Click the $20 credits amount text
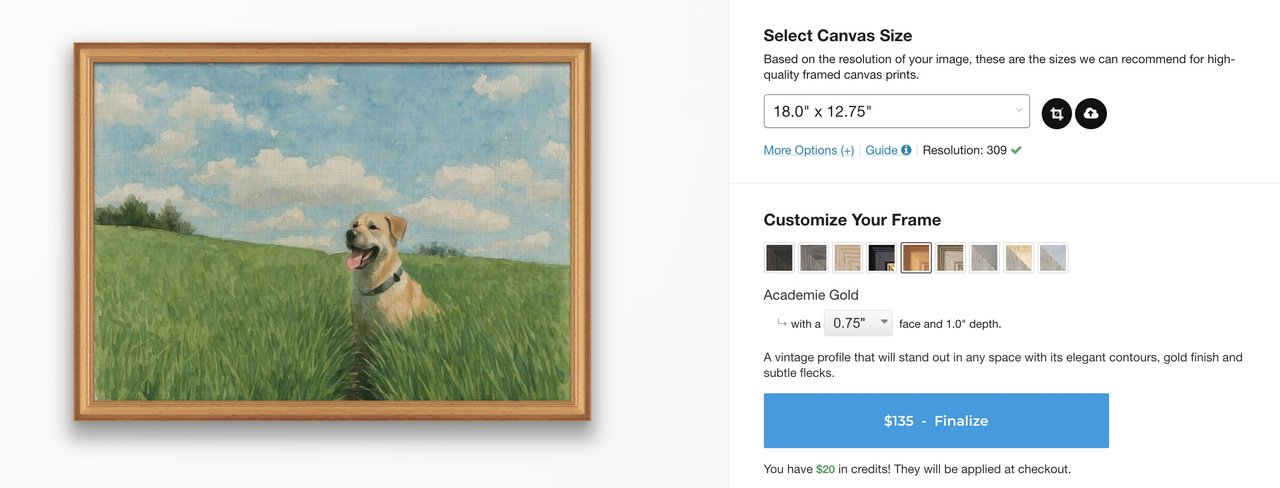Image resolution: width=1280 pixels, height=488 pixels. tap(825, 469)
